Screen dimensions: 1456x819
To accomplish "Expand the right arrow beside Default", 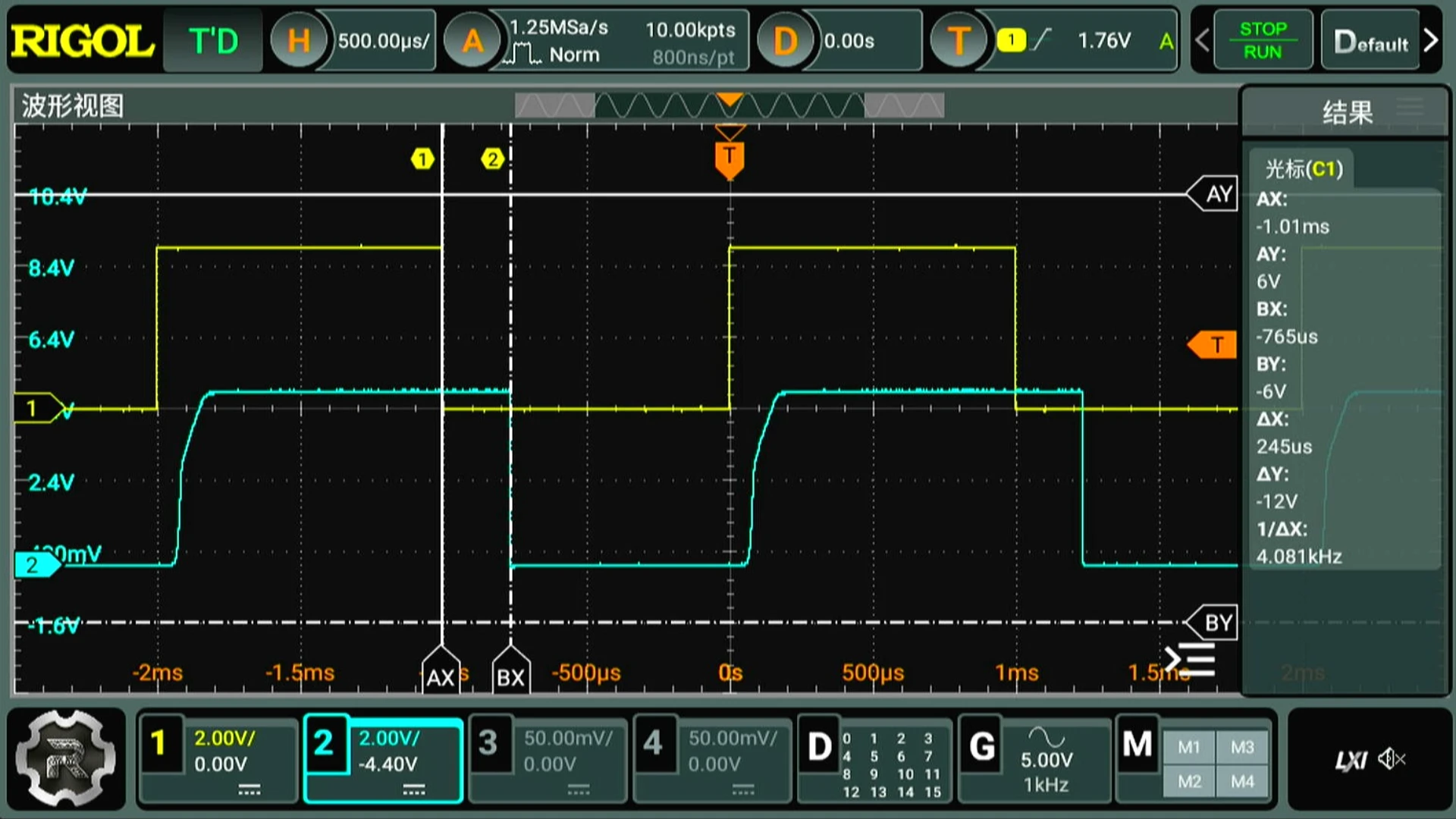I will coord(1432,41).
